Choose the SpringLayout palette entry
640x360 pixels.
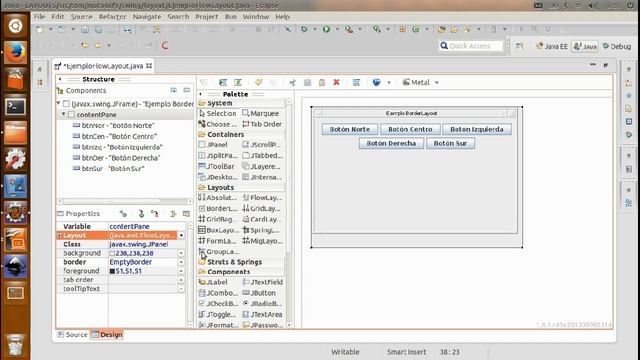[x=261, y=230]
